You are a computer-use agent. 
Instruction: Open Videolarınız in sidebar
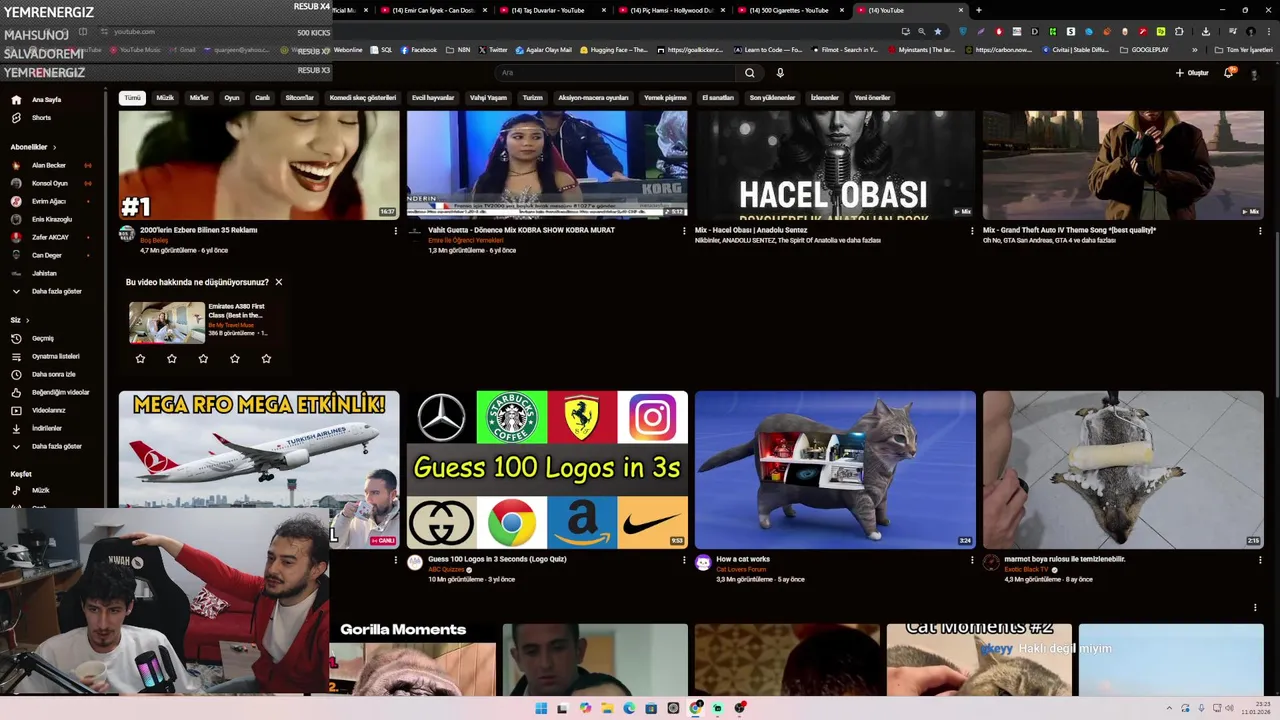tap(48, 410)
